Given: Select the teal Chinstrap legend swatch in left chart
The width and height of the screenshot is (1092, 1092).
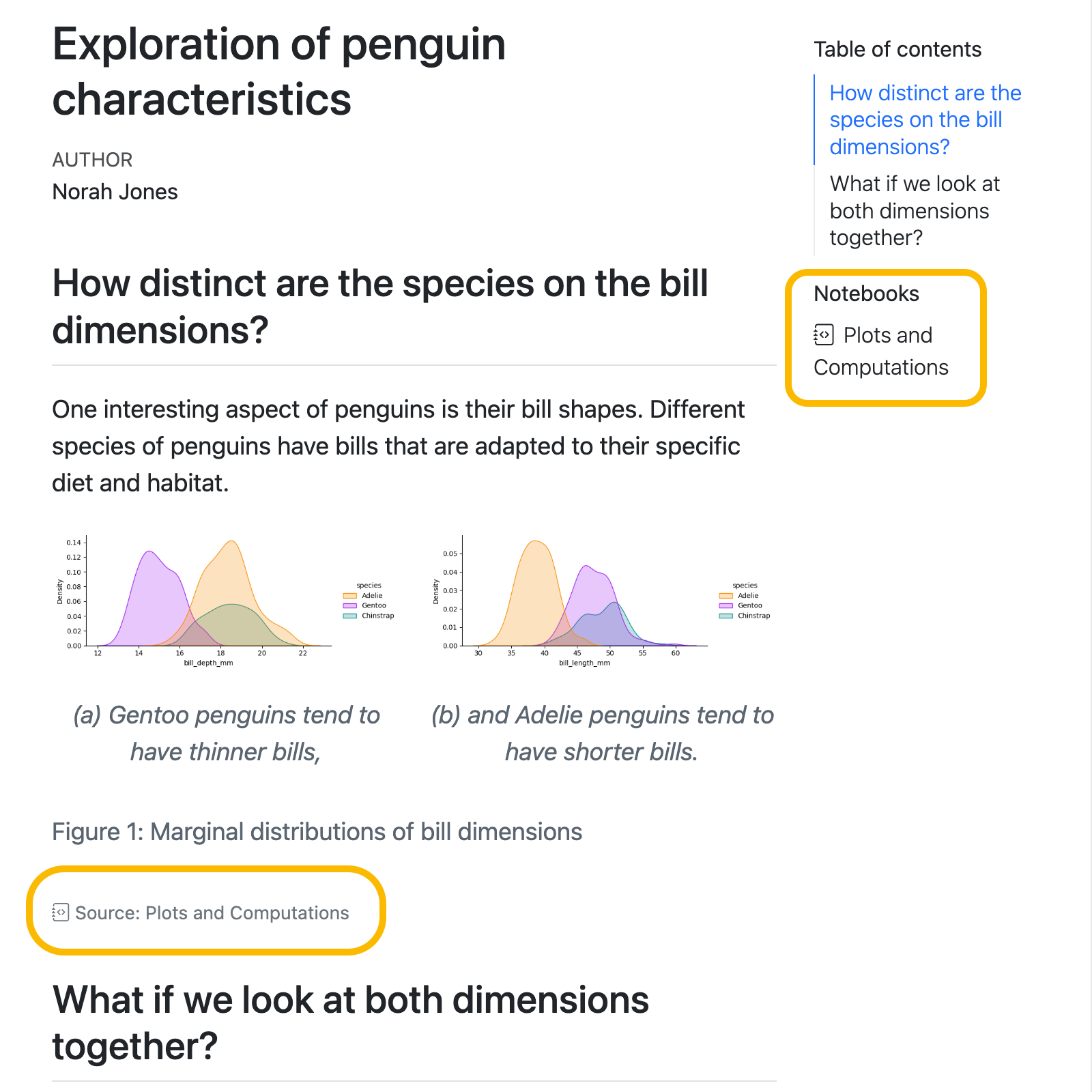Looking at the screenshot, I should point(350,616).
